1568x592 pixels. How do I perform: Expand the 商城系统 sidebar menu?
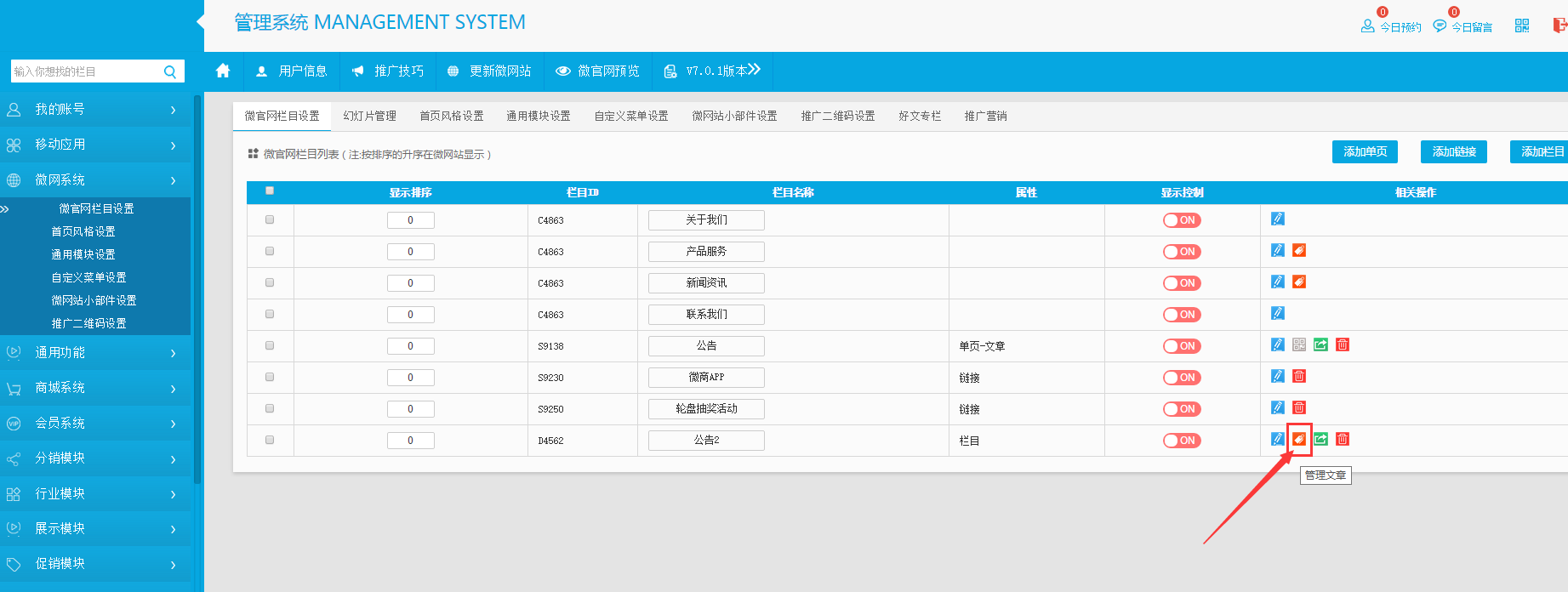click(95, 388)
